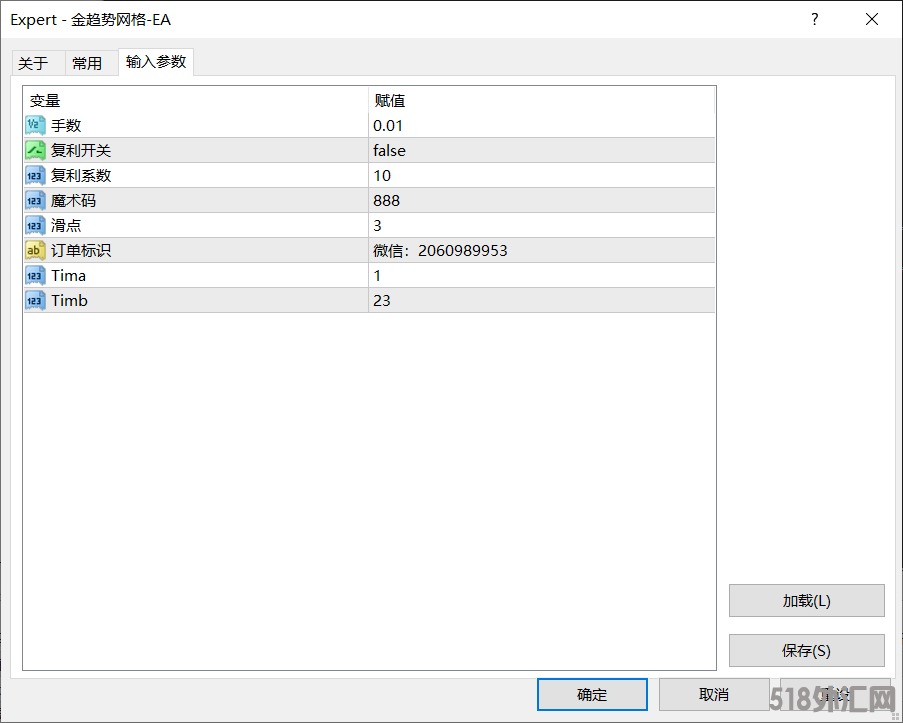Click the 保存(S) button
This screenshot has height=723, width=903.
click(x=806, y=650)
